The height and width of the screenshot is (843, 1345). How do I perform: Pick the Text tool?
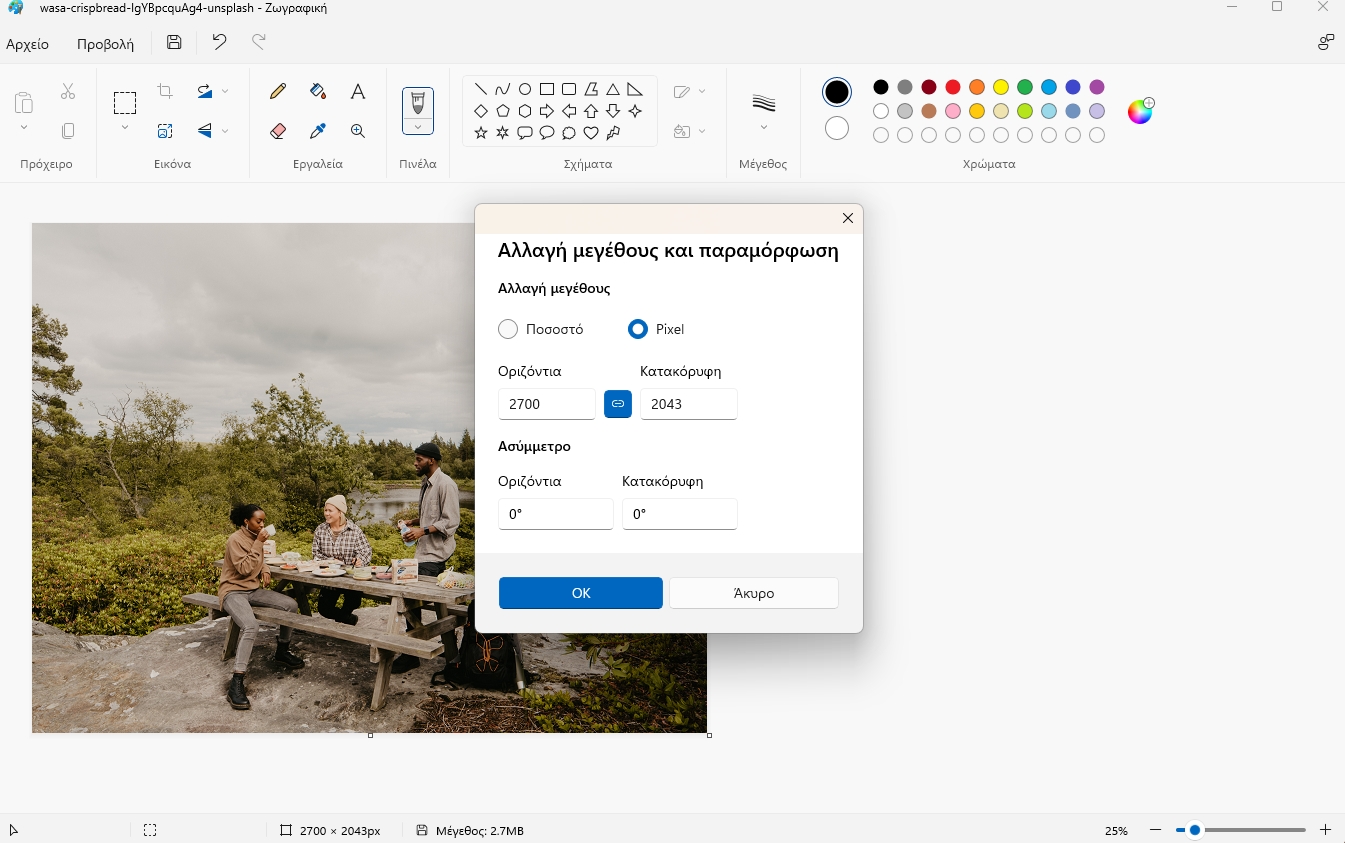click(358, 92)
